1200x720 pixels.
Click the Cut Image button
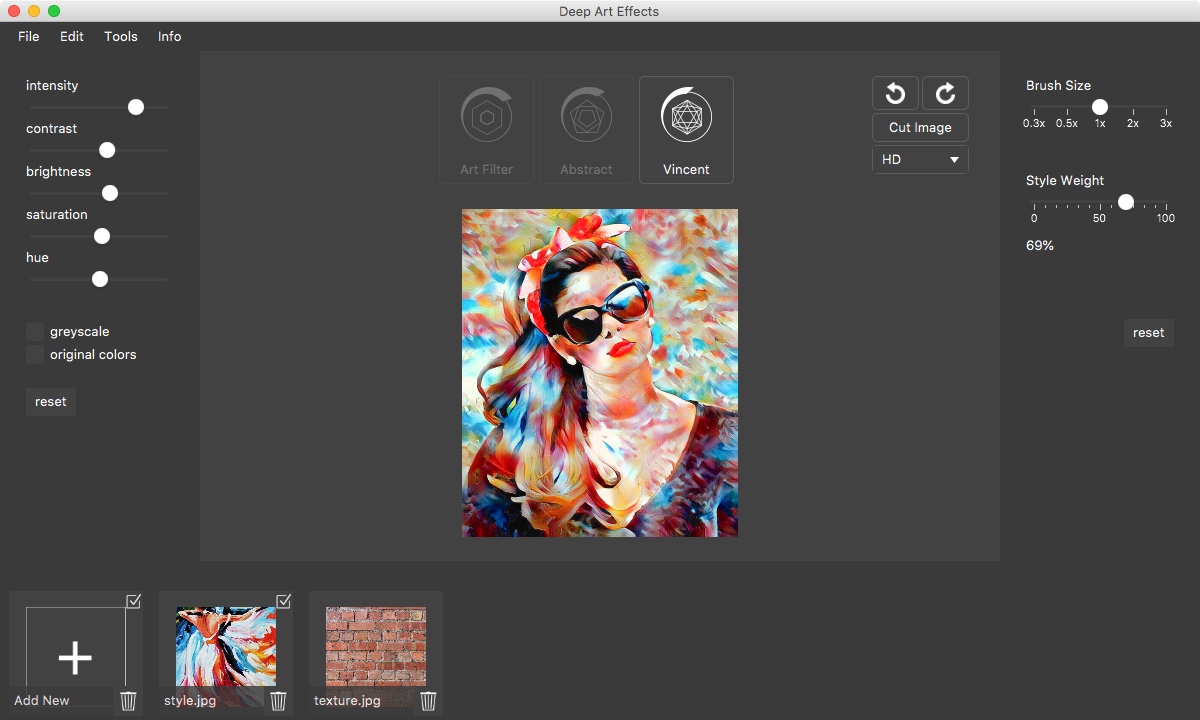coord(920,128)
